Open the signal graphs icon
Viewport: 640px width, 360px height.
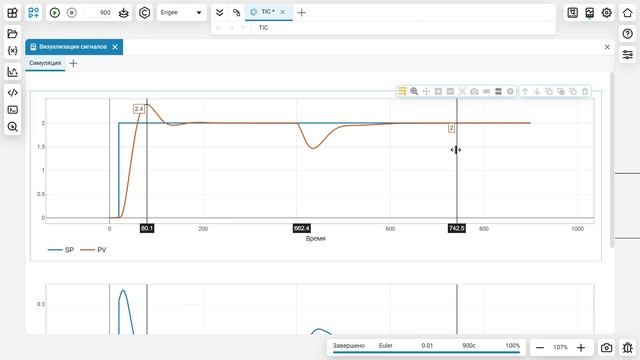click(13, 72)
